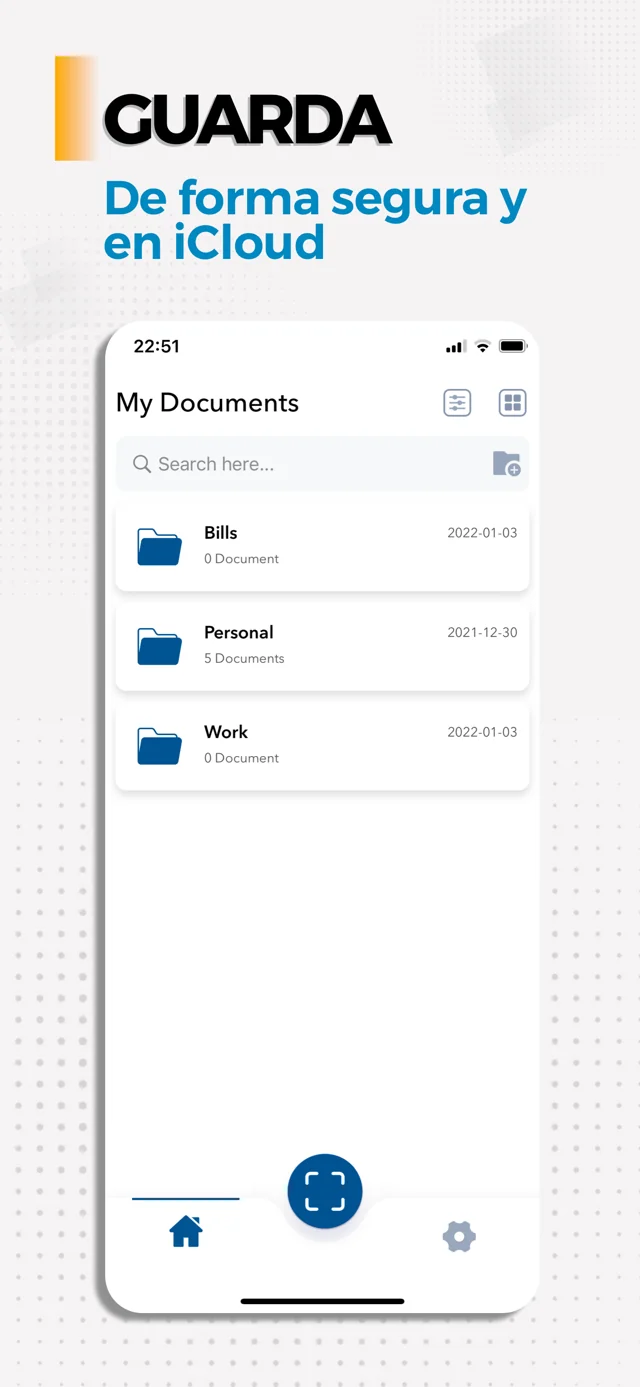Tap the cellular signal bars

pos(456,347)
